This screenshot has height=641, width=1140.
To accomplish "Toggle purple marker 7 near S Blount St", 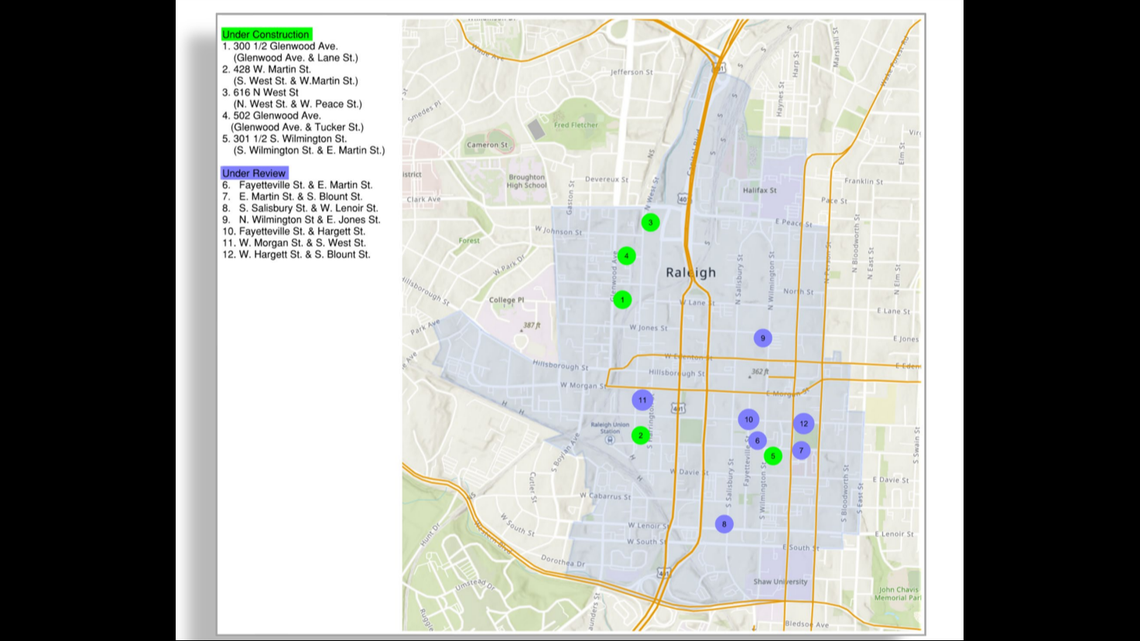I will 799,450.
